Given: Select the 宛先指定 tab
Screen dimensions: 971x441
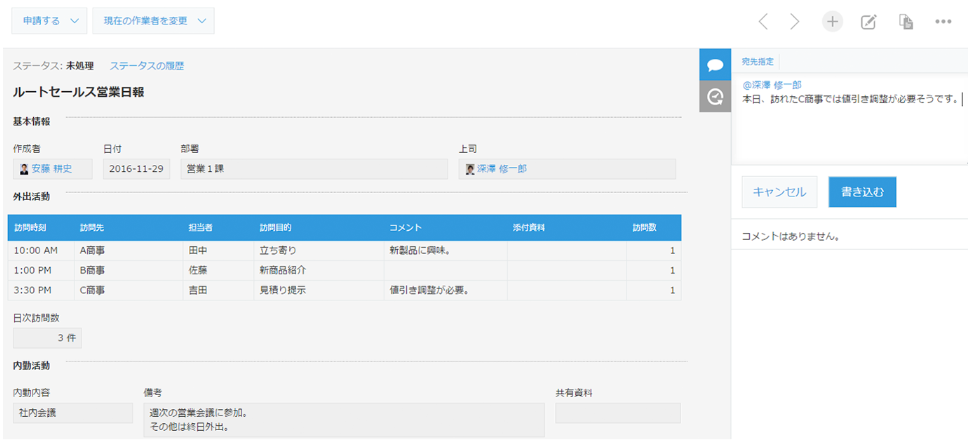Looking at the screenshot, I should pos(757,62).
